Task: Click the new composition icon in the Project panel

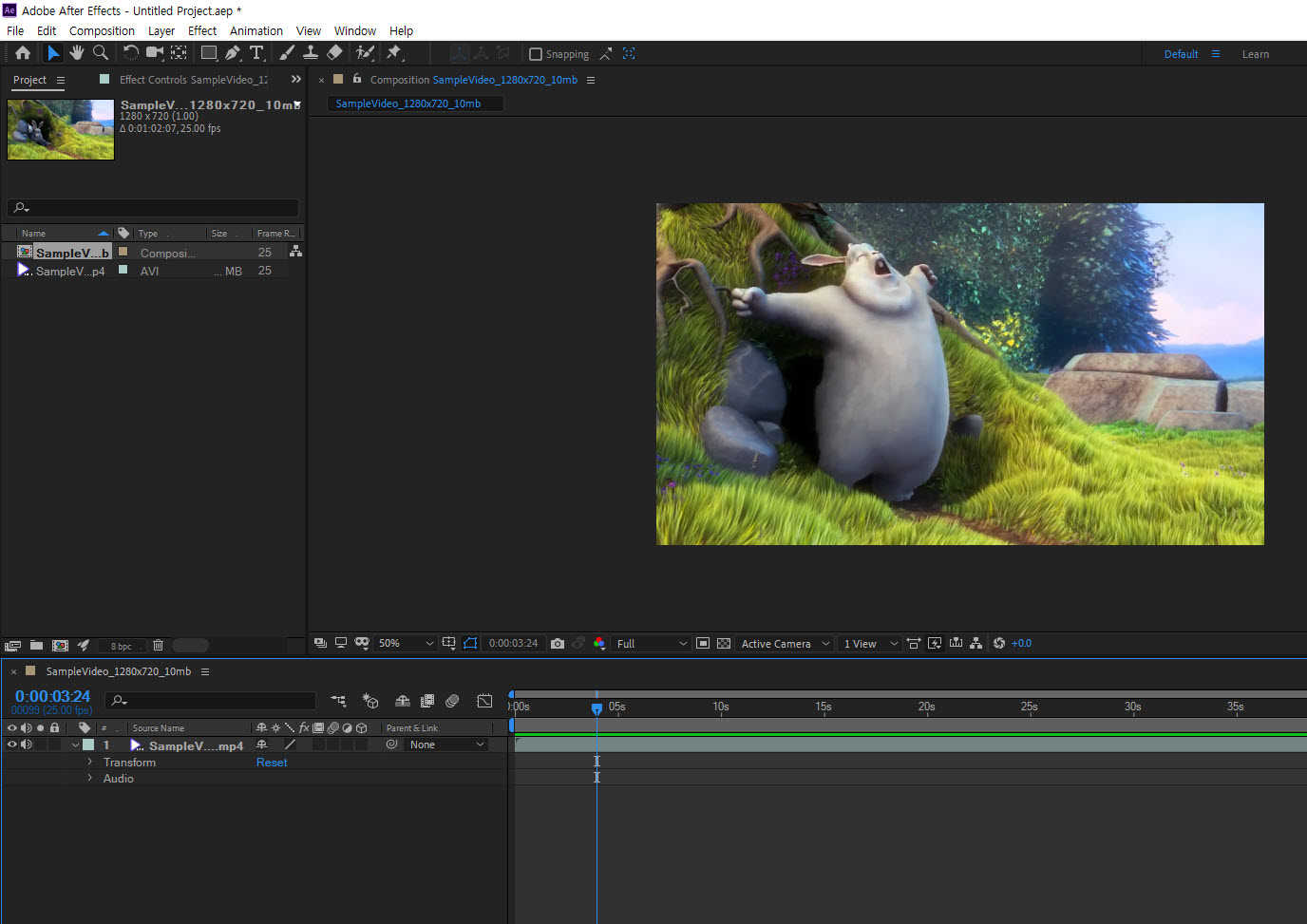Action: [x=60, y=646]
